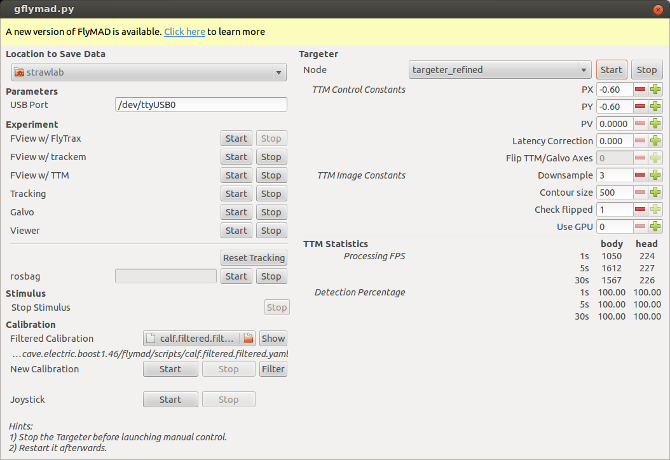The image size is (670, 460).
Task: Click the rosbag text field
Action: coord(166,276)
